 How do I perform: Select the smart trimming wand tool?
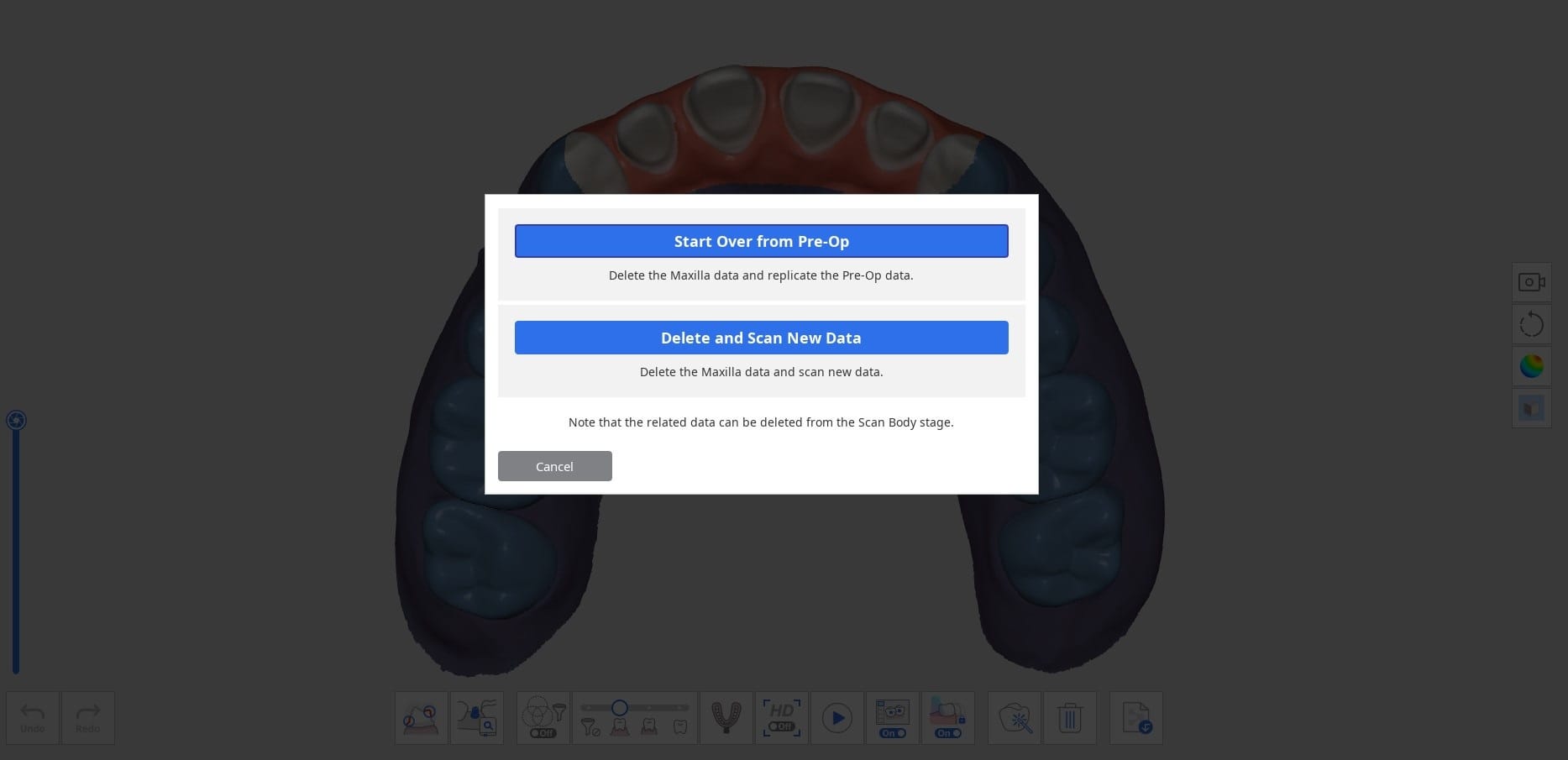point(1015,717)
